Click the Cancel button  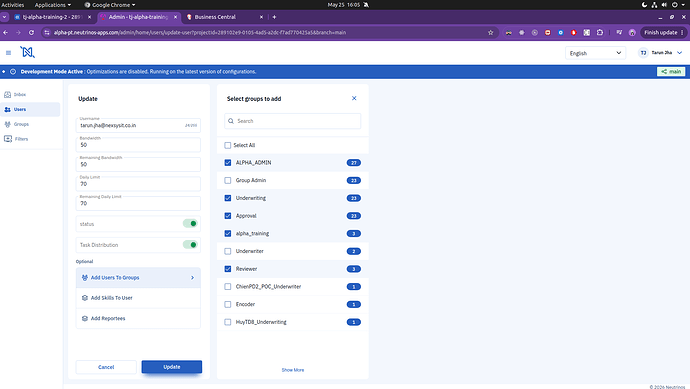coord(106,367)
